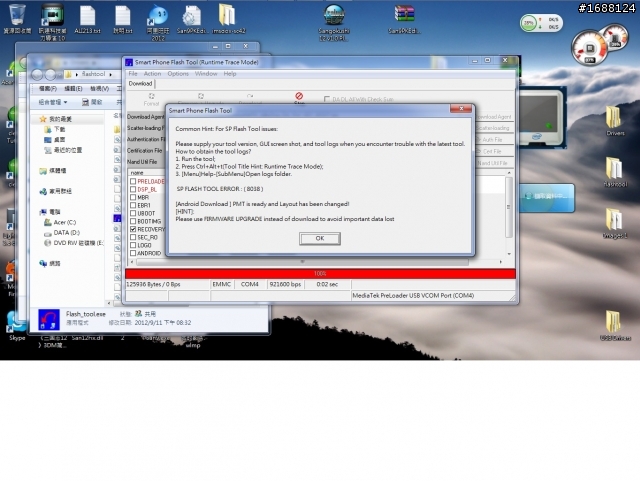The height and width of the screenshot is (481, 640).
Task: Open the 檔案(F) menu in Explorer
Action: coord(48,89)
